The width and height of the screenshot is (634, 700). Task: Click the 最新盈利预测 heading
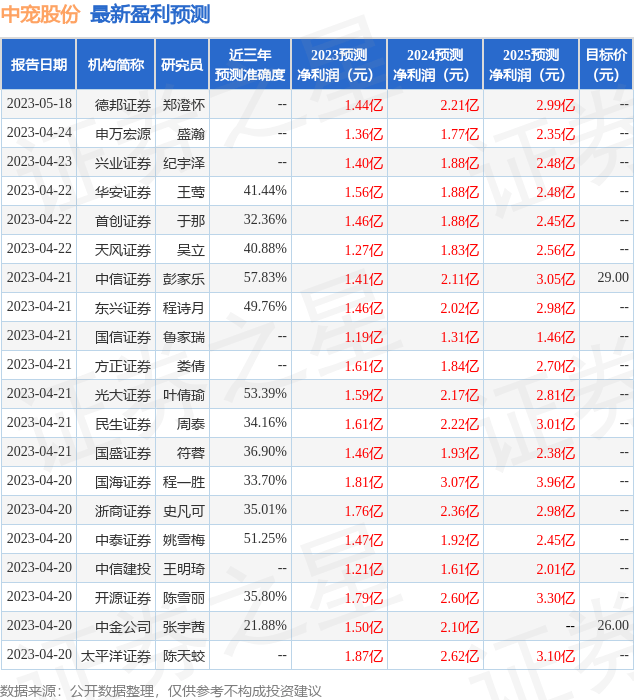pos(150,14)
